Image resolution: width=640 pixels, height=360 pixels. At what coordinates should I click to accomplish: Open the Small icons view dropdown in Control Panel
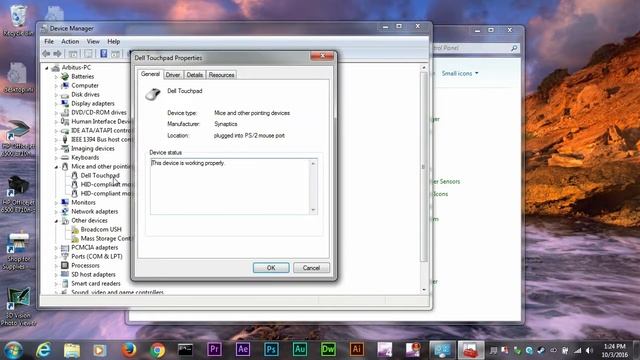460,73
